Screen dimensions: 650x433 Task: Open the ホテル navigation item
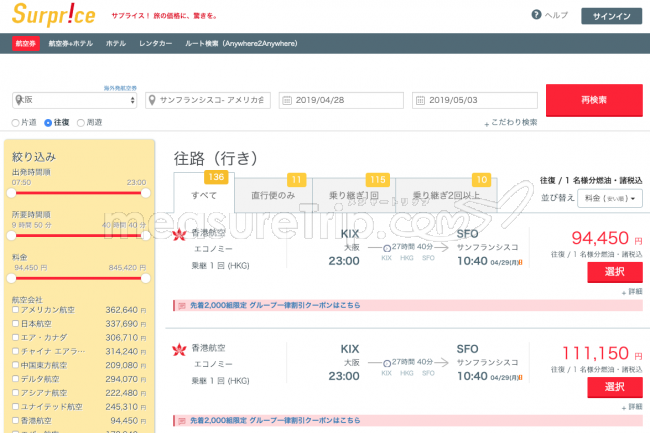coord(116,44)
